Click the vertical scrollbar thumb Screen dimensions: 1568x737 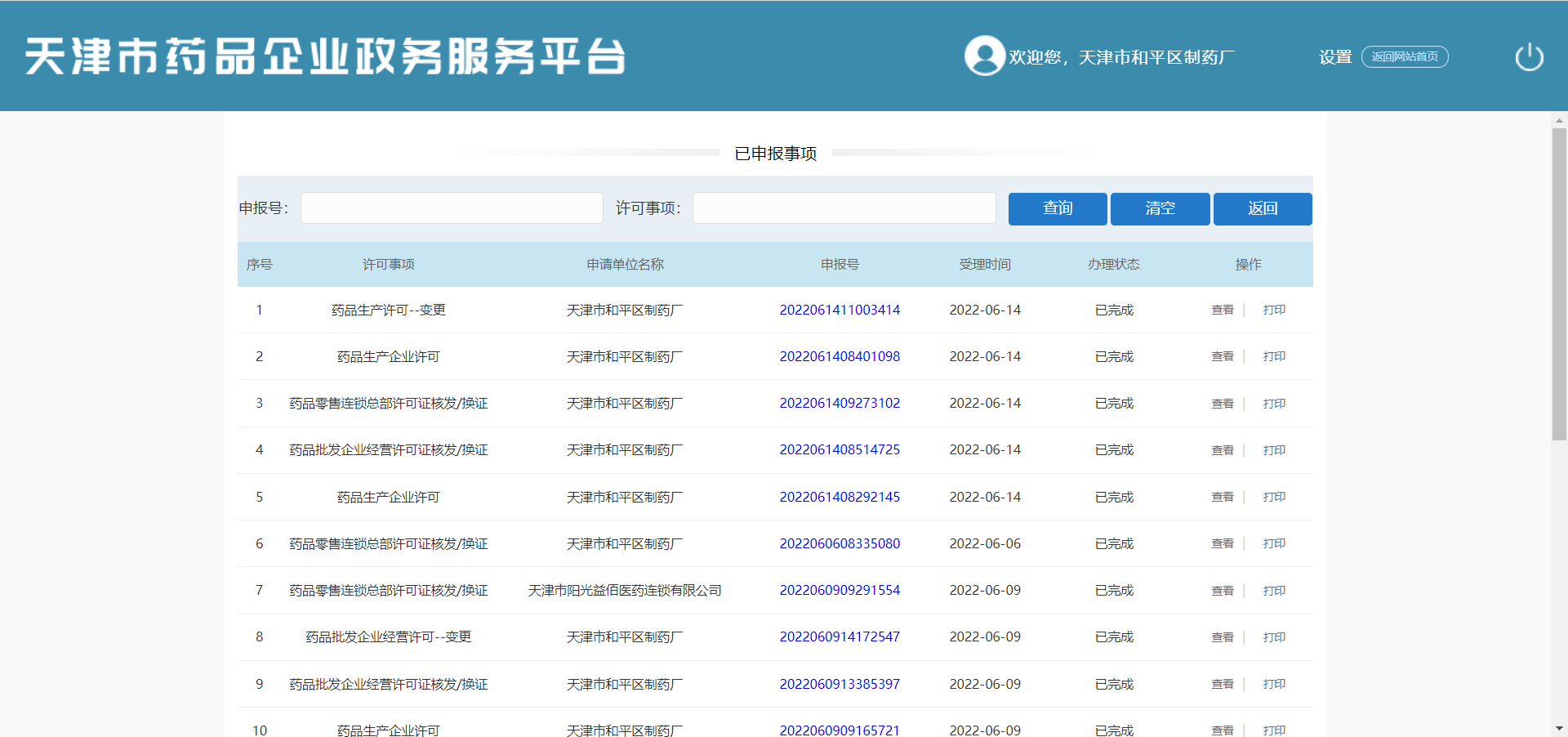1559,284
